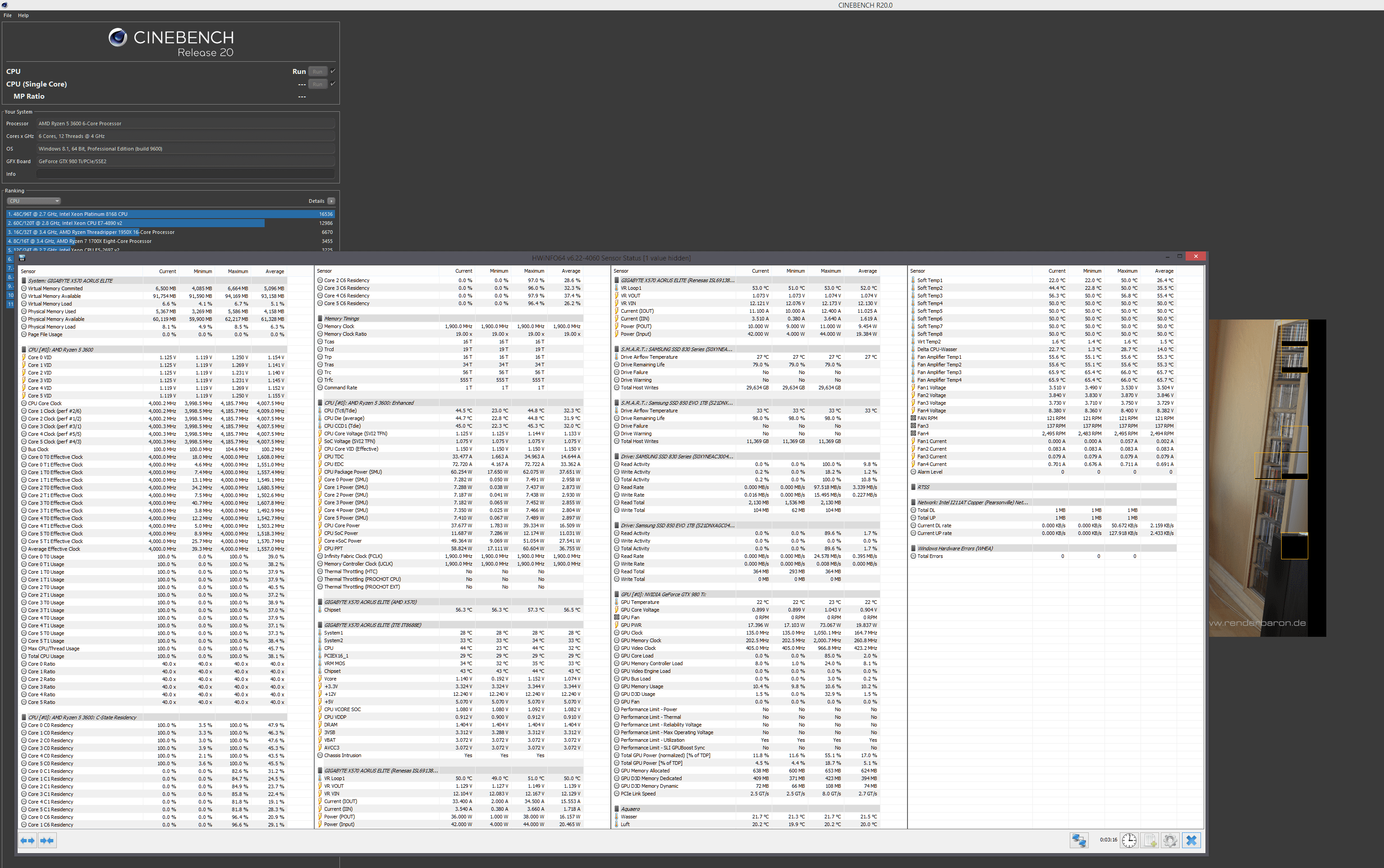Select the GPU Memory Clock row
Image resolution: width=1384 pixels, height=868 pixels.
747,641
